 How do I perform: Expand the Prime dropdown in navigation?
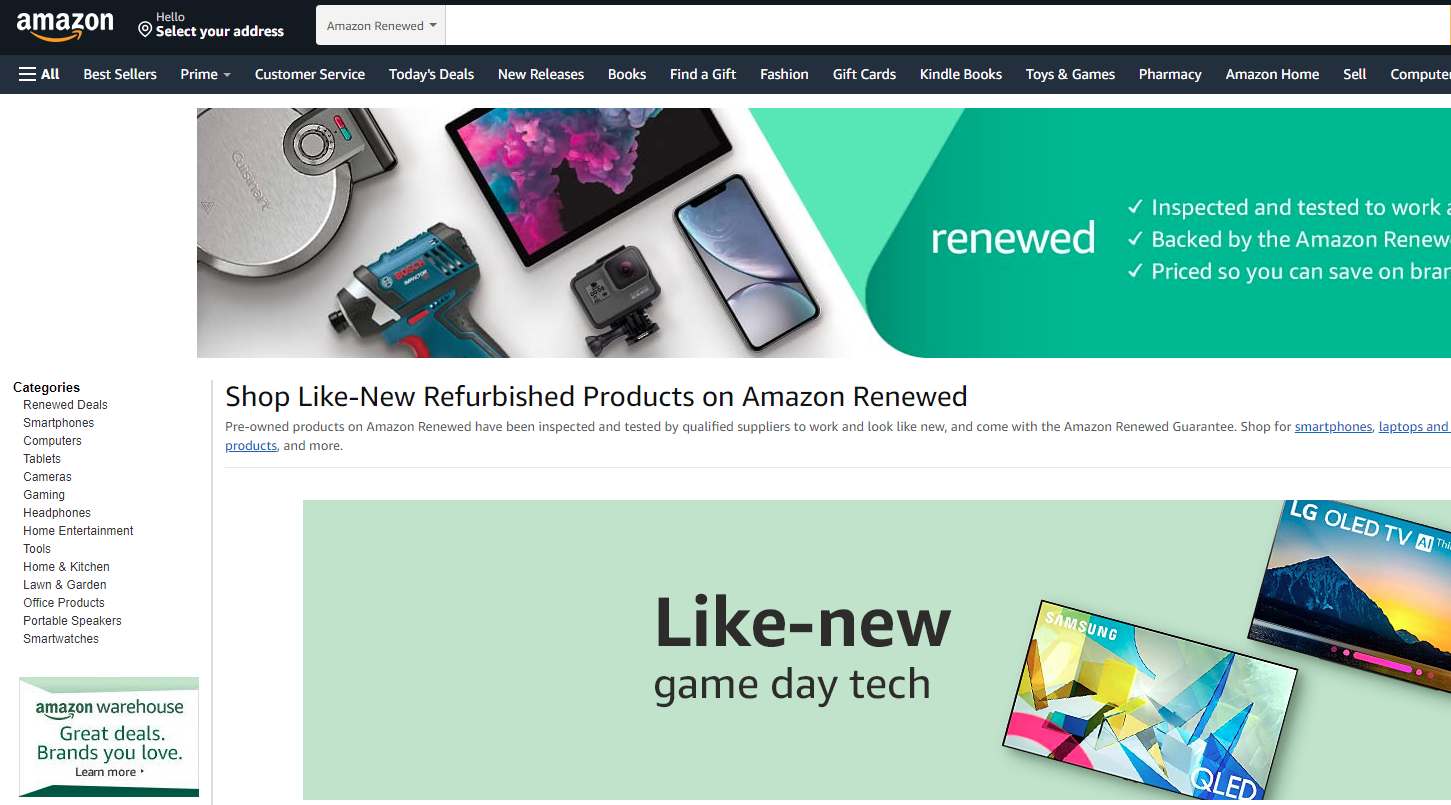tap(205, 74)
